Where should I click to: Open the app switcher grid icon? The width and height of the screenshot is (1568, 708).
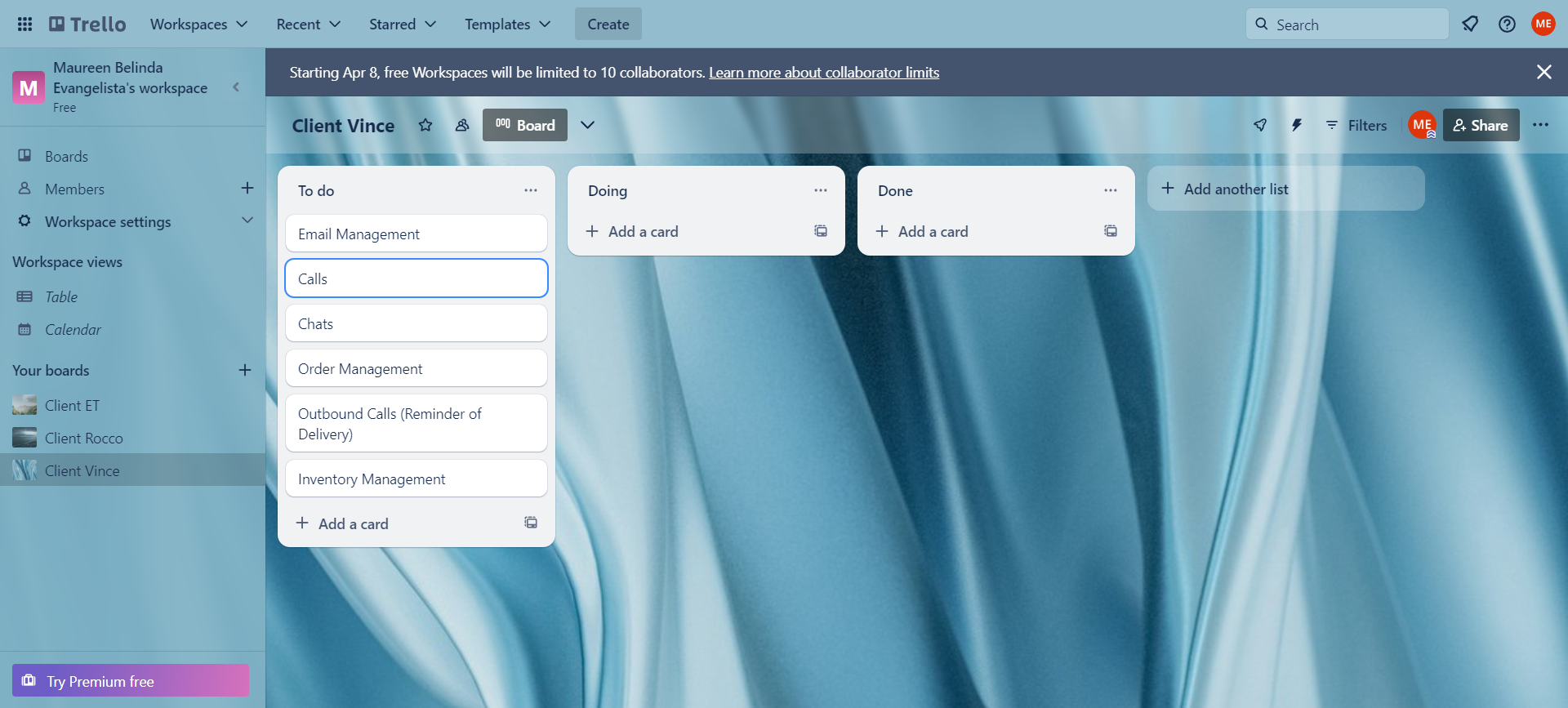pyautogui.click(x=24, y=24)
